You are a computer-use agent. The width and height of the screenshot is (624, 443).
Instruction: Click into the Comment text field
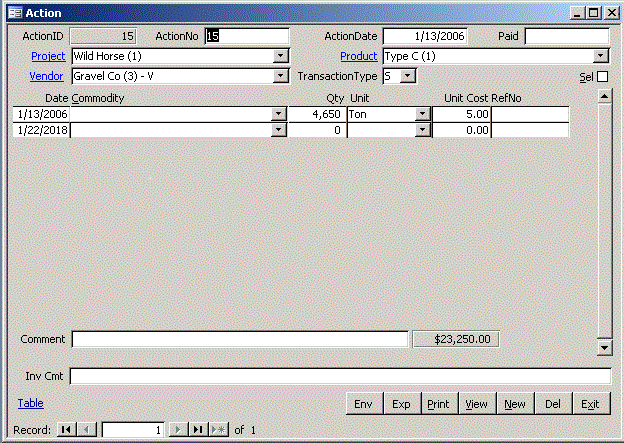(239, 339)
